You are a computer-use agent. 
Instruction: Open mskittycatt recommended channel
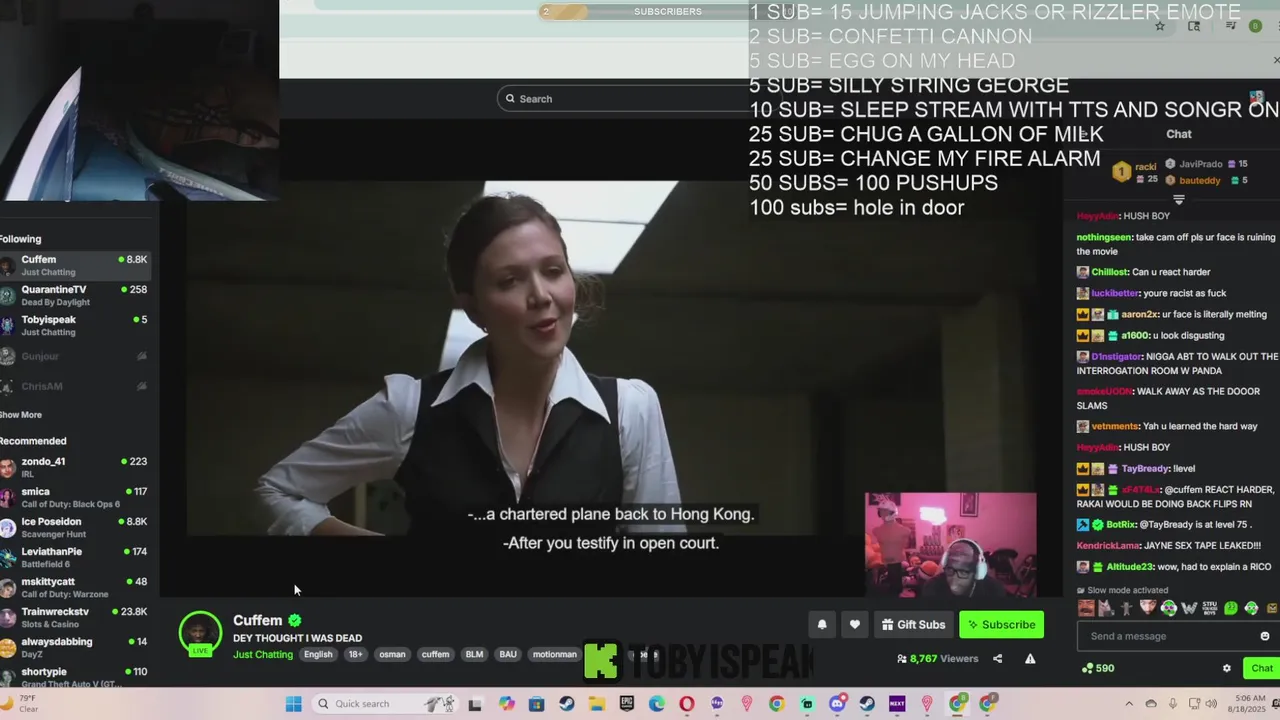point(75,587)
